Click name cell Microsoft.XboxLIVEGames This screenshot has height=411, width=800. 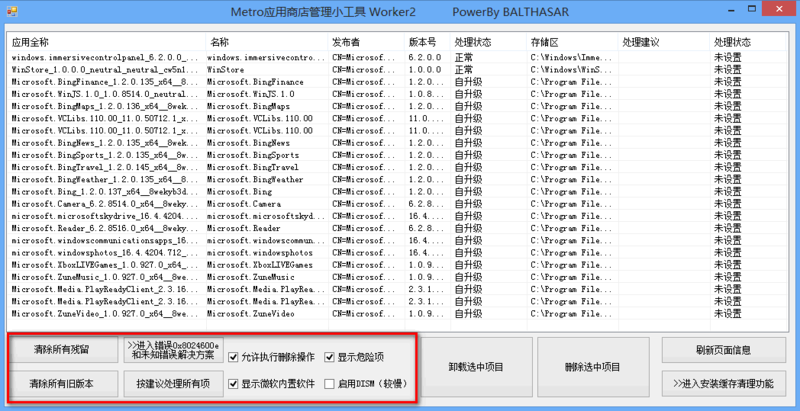click(x=260, y=265)
